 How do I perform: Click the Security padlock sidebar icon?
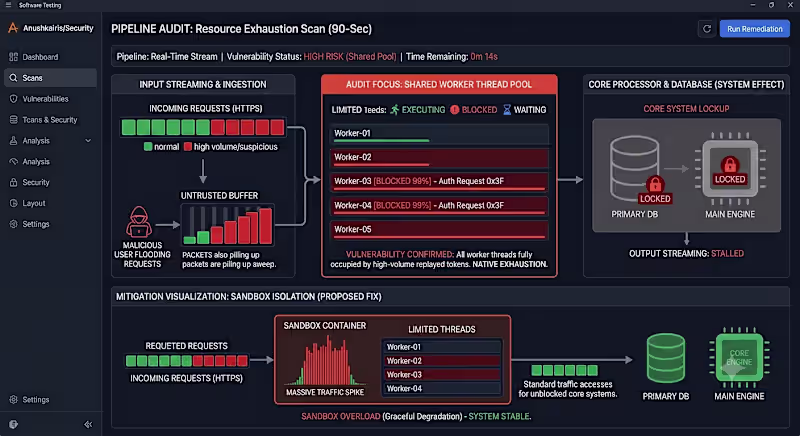[13, 183]
